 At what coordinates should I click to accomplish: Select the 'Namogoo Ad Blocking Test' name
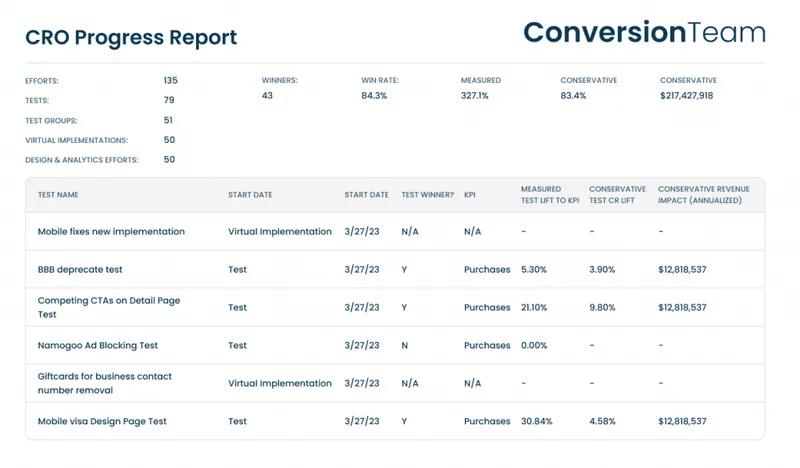click(x=98, y=346)
